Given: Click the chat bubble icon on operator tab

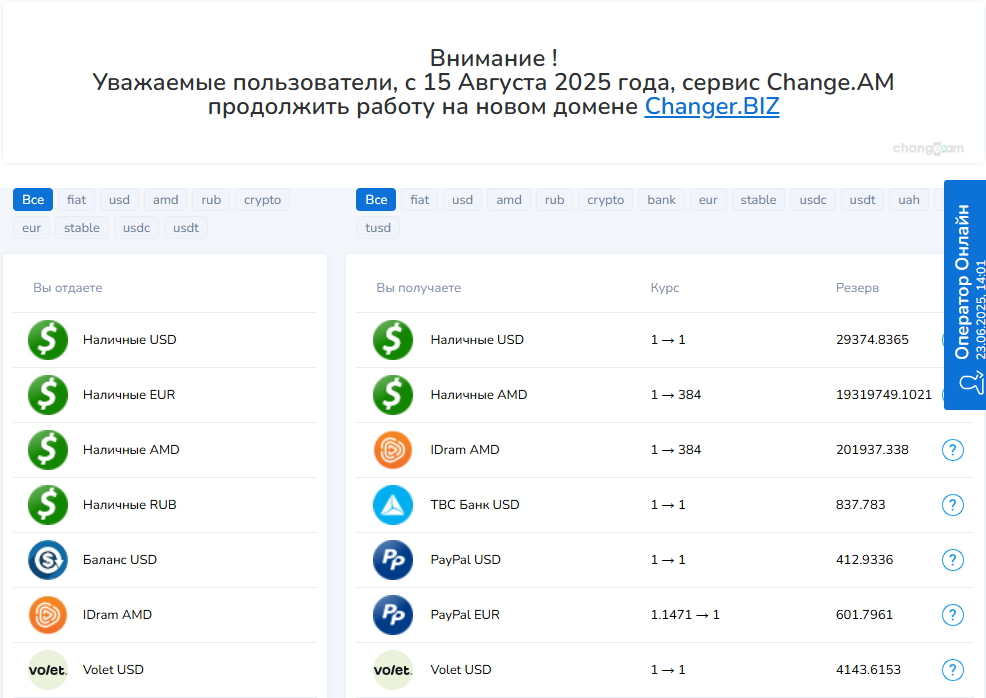Looking at the screenshot, I should [971, 382].
